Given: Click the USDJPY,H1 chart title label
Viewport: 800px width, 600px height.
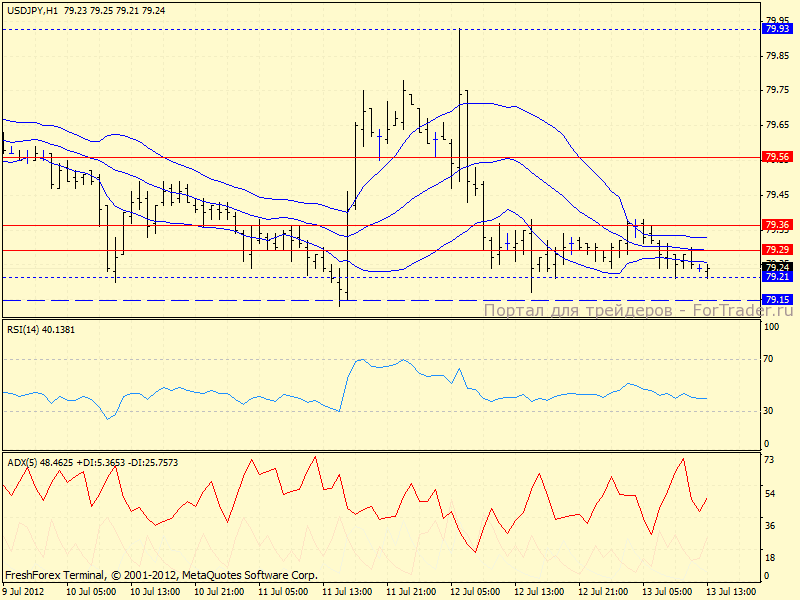Looking at the screenshot, I should (31, 10).
